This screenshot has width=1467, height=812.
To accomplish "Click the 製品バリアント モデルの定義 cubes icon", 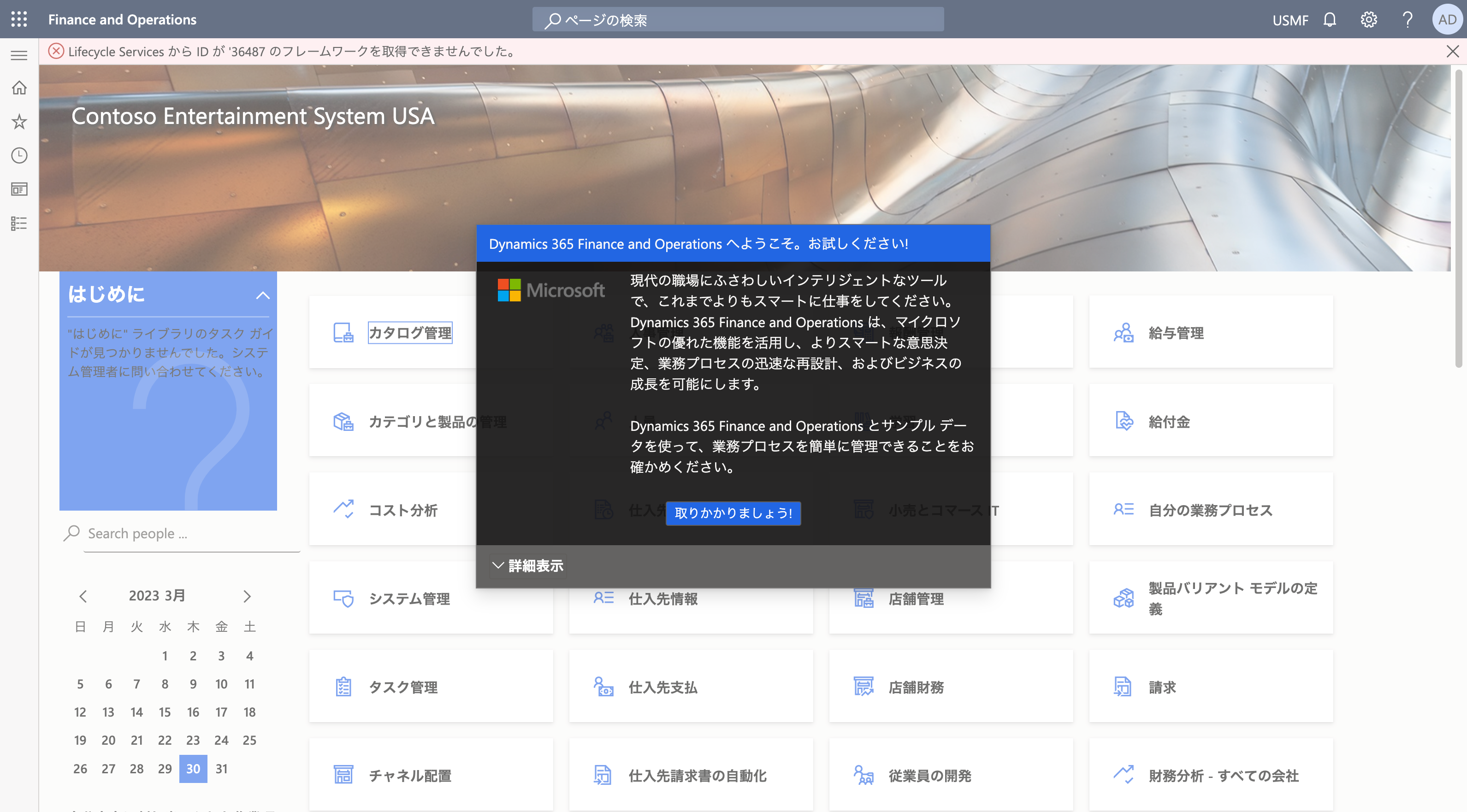I will coord(1124,599).
